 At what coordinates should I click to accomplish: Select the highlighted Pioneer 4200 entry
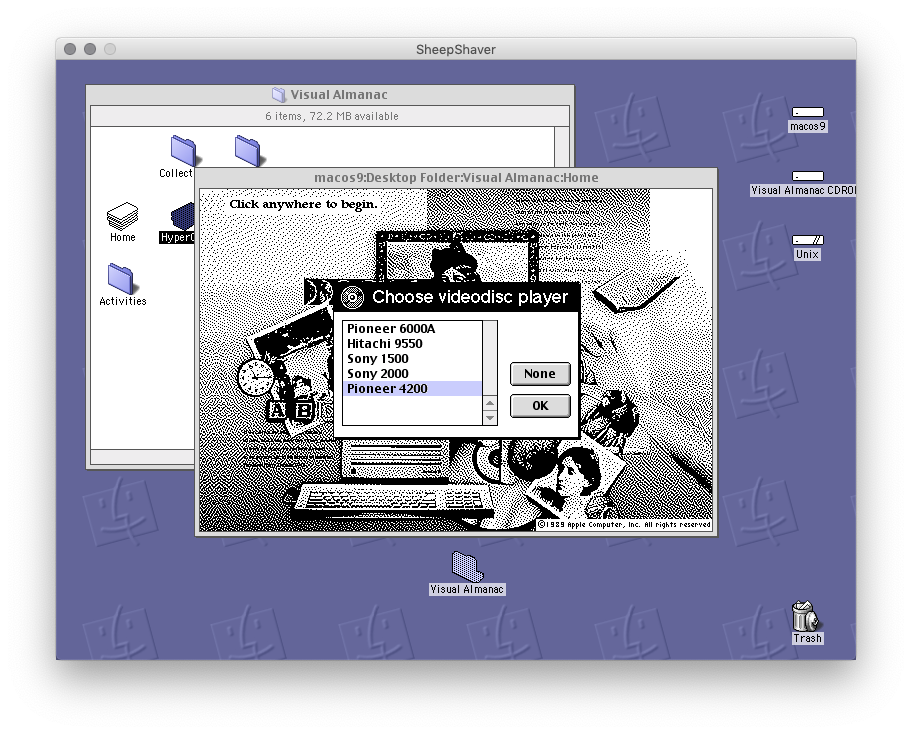pyautogui.click(x=412, y=389)
